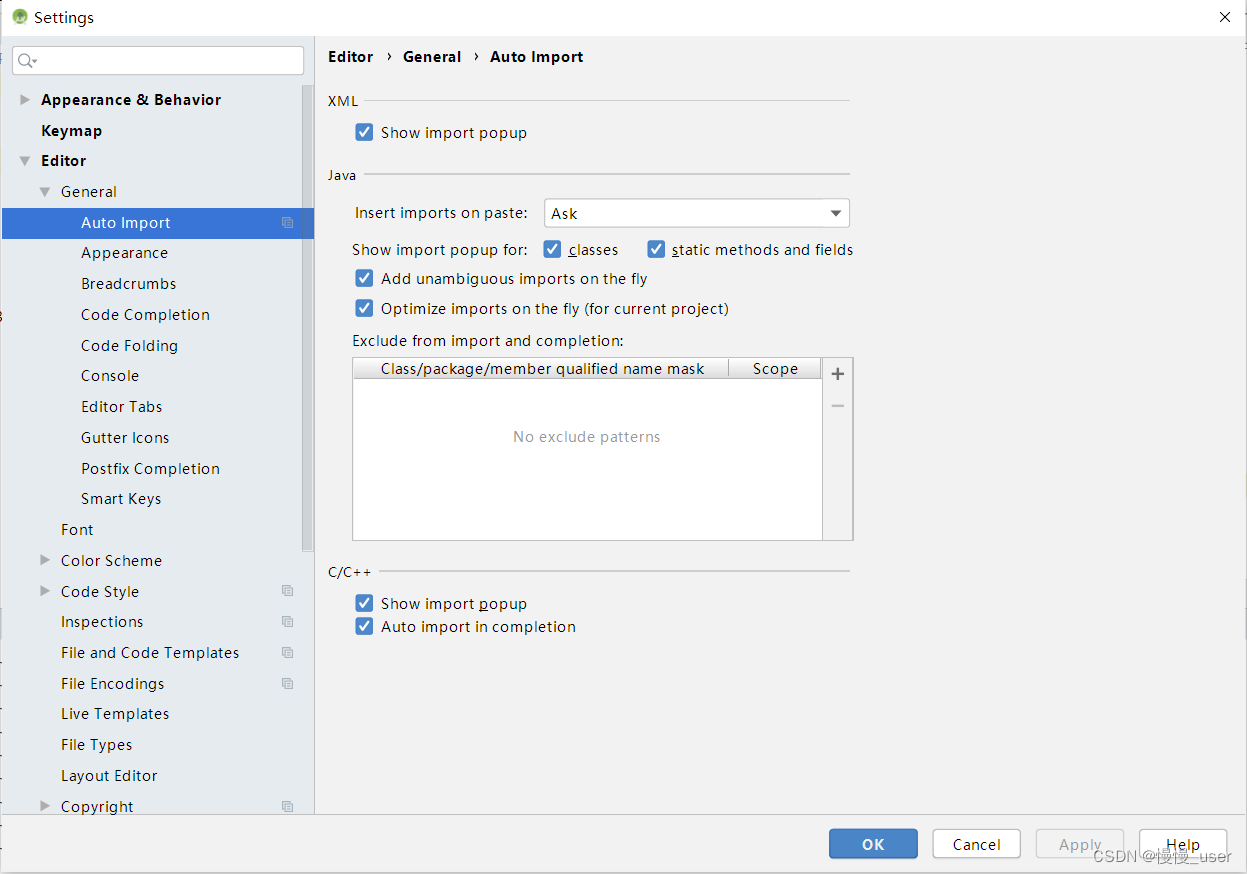Image resolution: width=1247 pixels, height=874 pixels.
Task: Expand the Copyright node
Action: (45, 807)
